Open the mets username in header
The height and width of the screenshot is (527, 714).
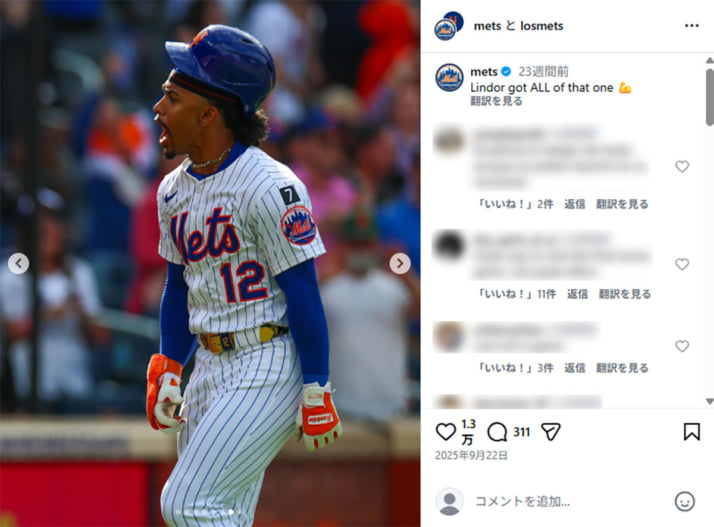(487, 26)
